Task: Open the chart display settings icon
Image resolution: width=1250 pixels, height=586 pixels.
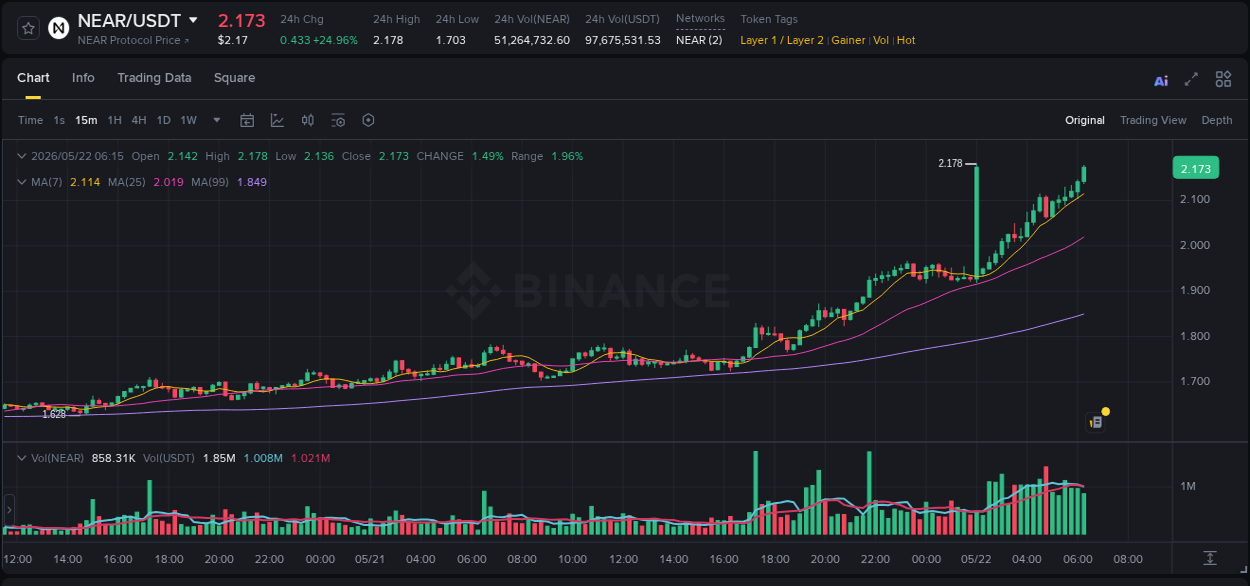Action: [x=338, y=120]
